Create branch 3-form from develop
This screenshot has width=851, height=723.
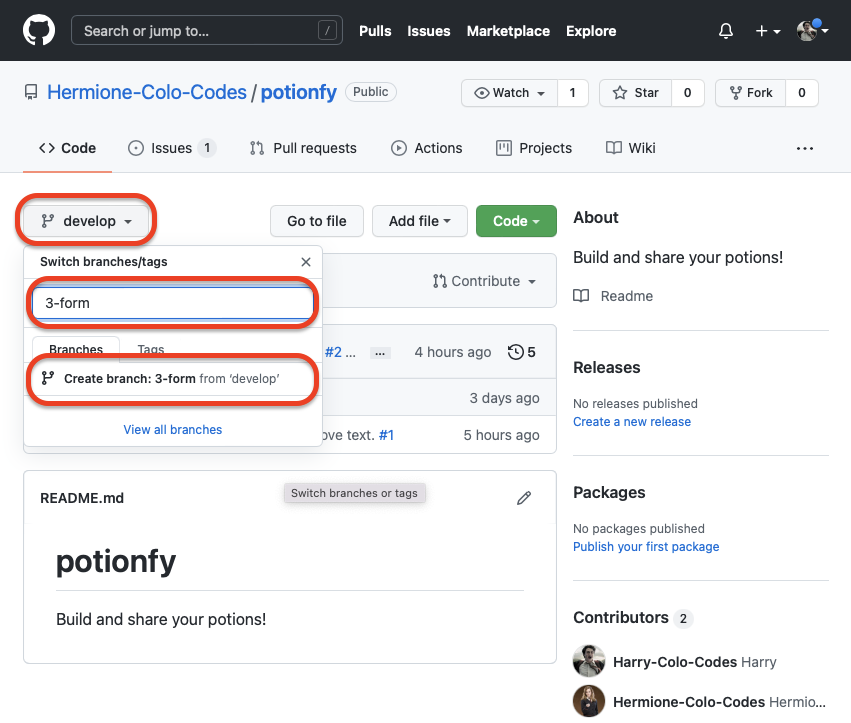[172, 379]
